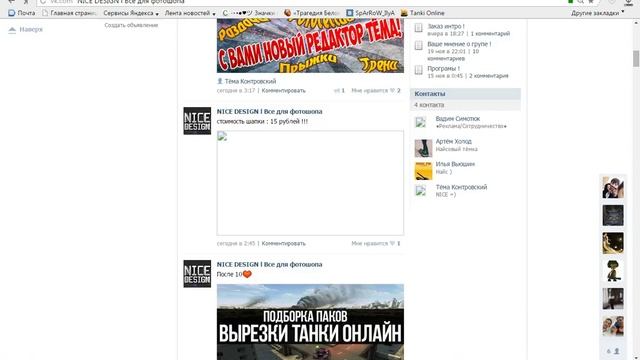Comment on the 3:17 post via Комментировать

(x=283, y=91)
